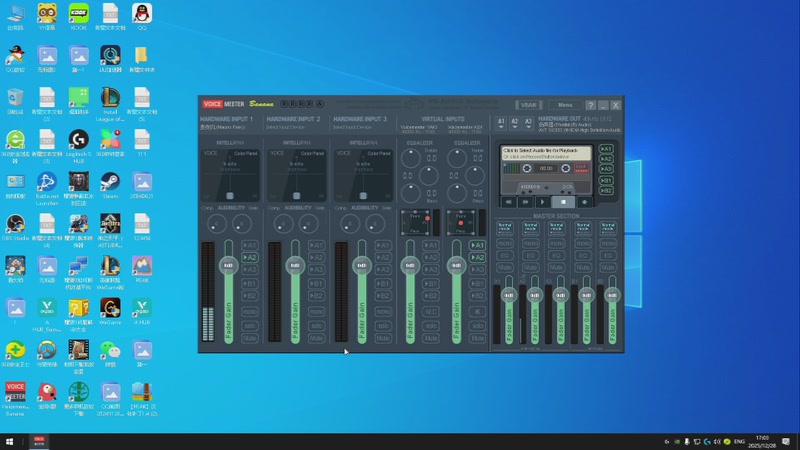The image size is (800, 450).
Task: Open KOOK desktop shortcut
Action: (x=79, y=16)
